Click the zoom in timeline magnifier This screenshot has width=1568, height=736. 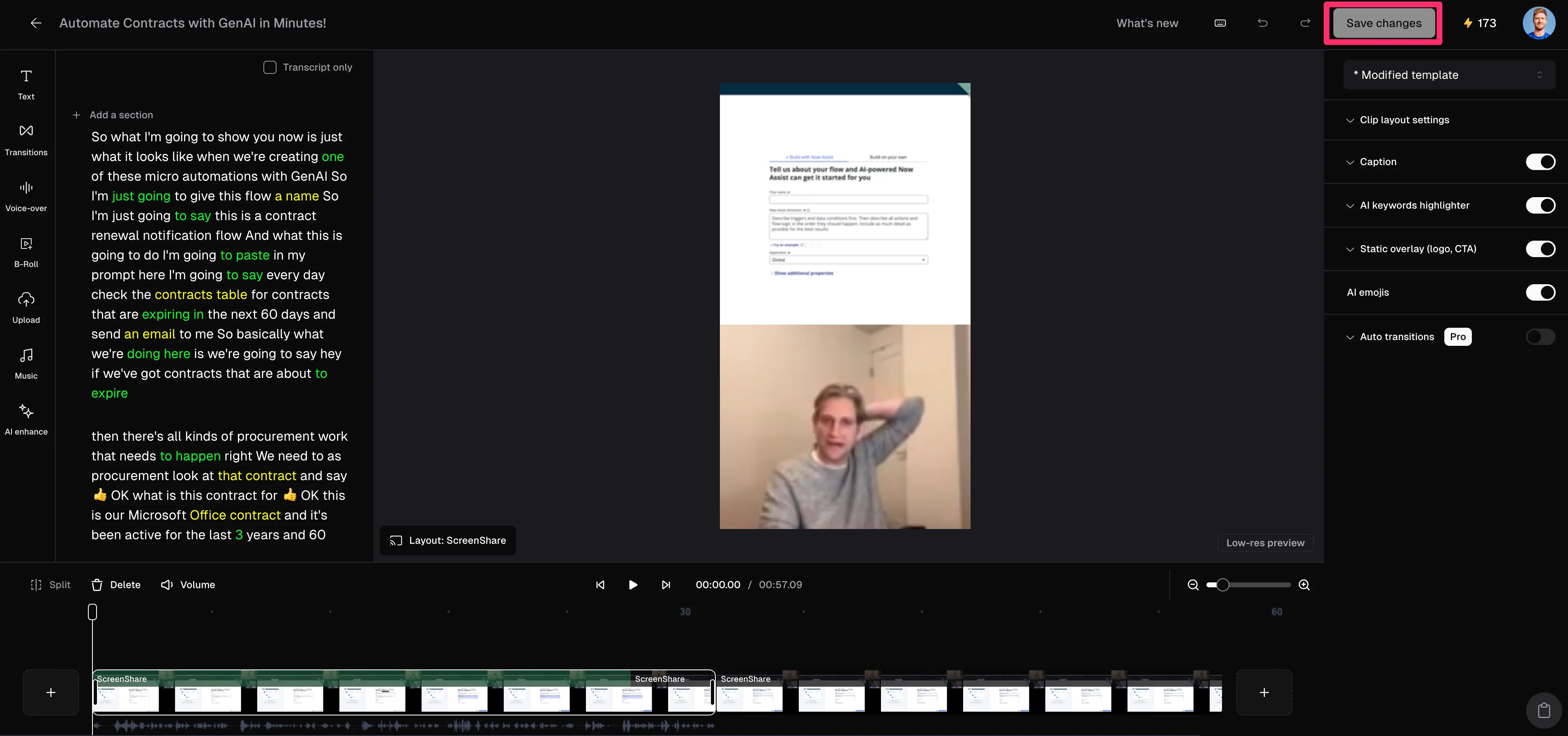(1304, 584)
